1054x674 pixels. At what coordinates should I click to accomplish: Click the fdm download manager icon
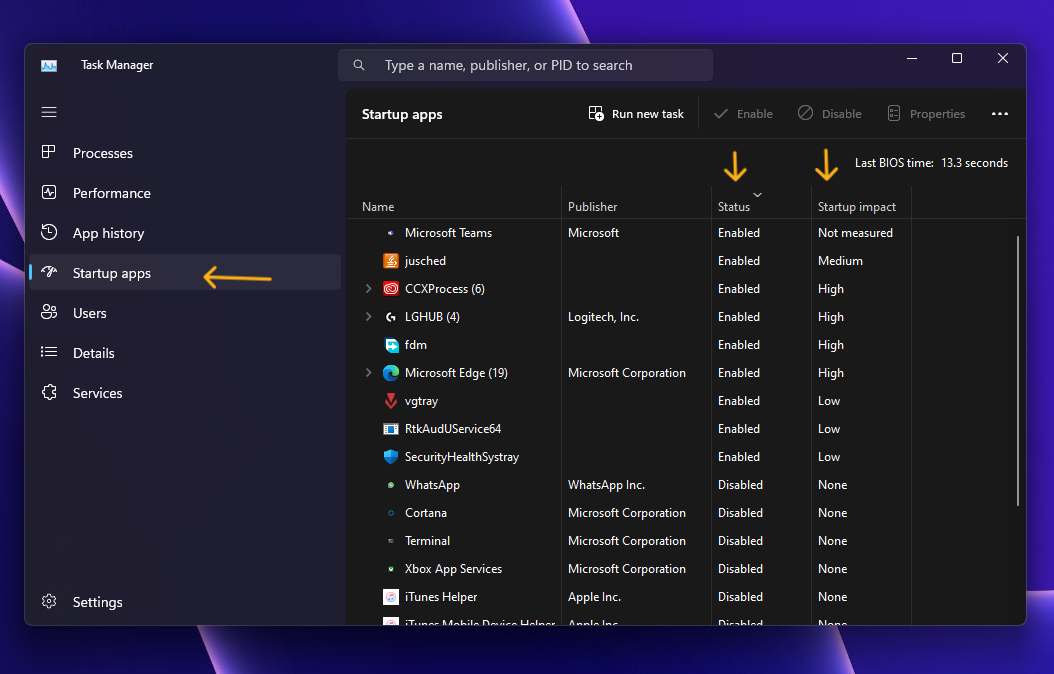pyautogui.click(x=391, y=345)
